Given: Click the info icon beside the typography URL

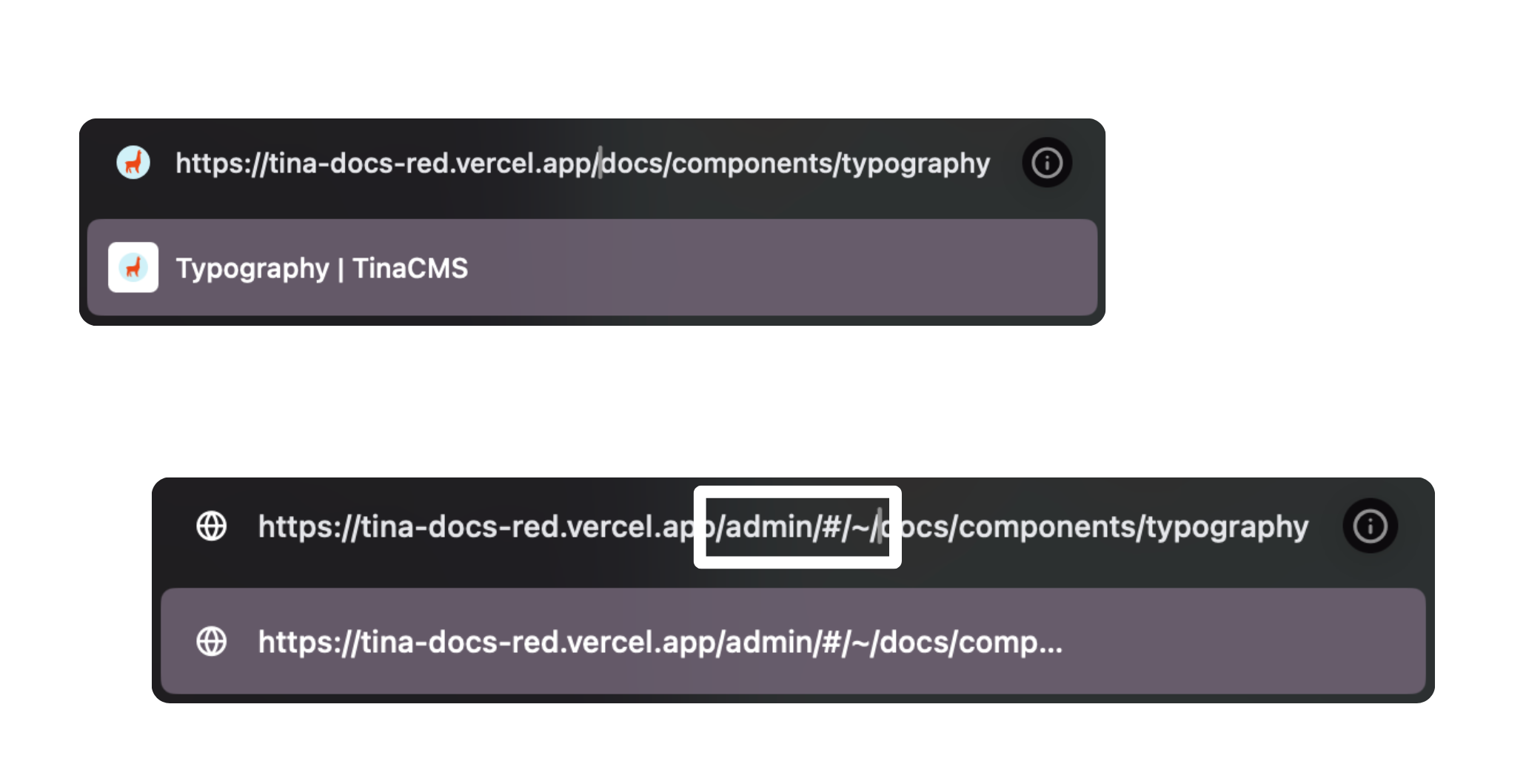Looking at the screenshot, I should pos(1047,162).
